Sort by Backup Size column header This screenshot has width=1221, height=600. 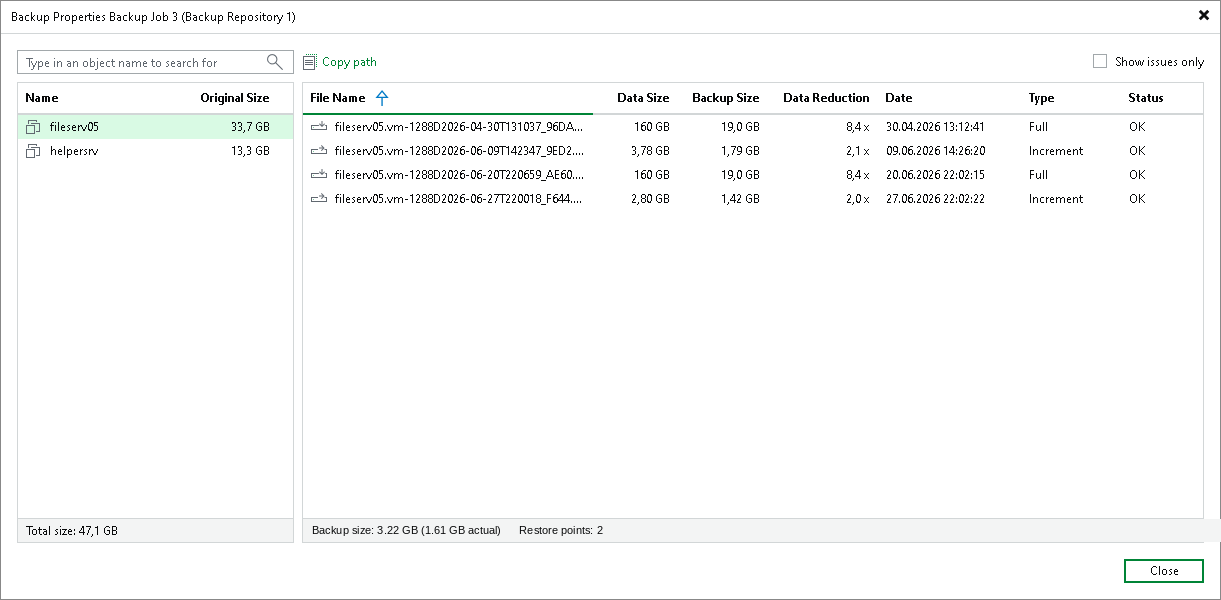726,98
